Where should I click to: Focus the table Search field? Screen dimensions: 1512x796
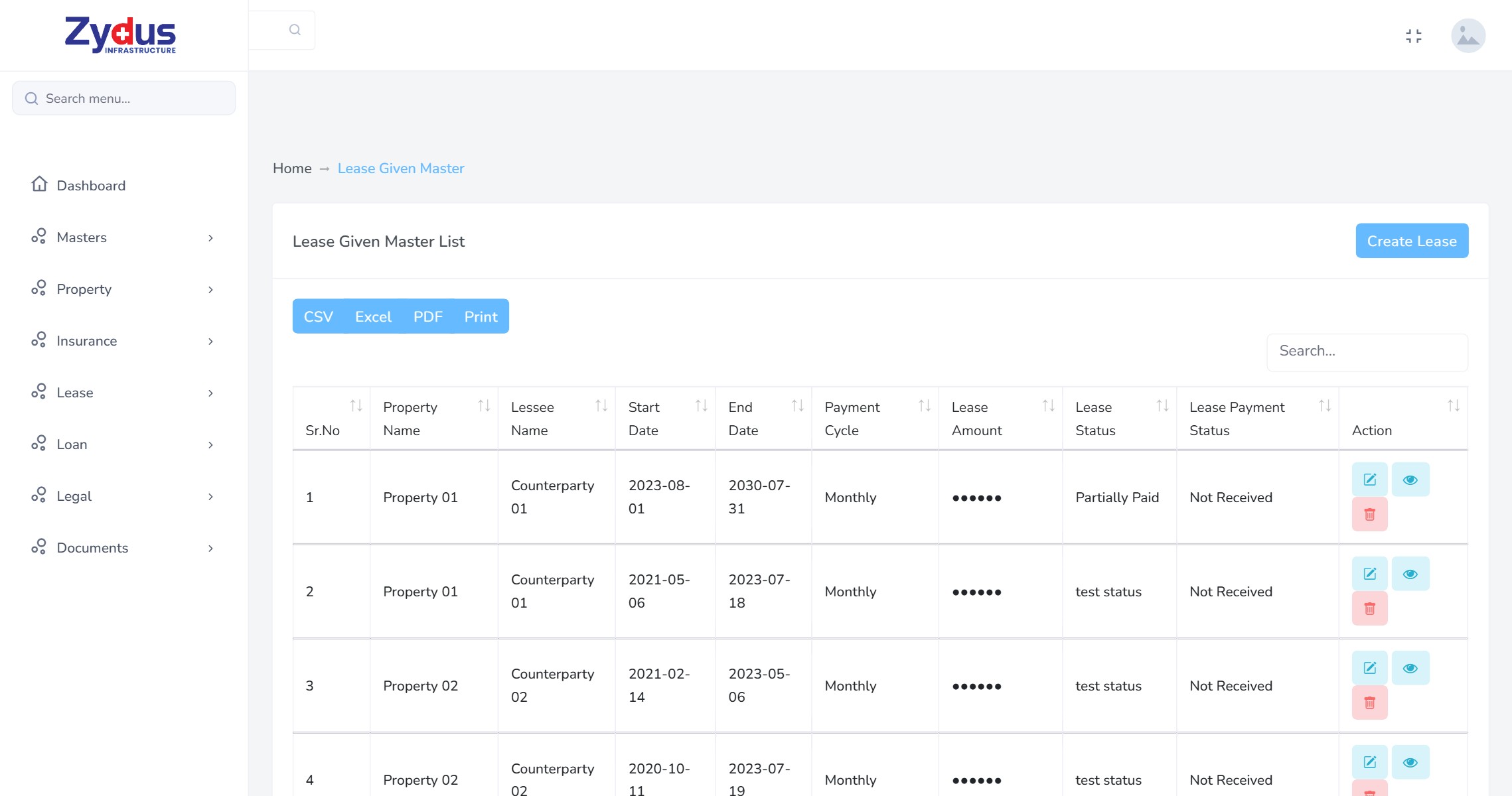click(1367, 352)
